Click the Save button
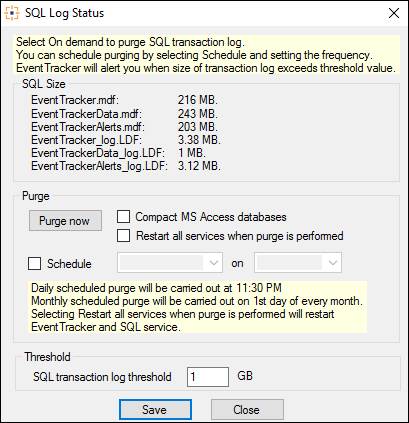The height and width of the screenshot is (423, 409). point(155,409)
